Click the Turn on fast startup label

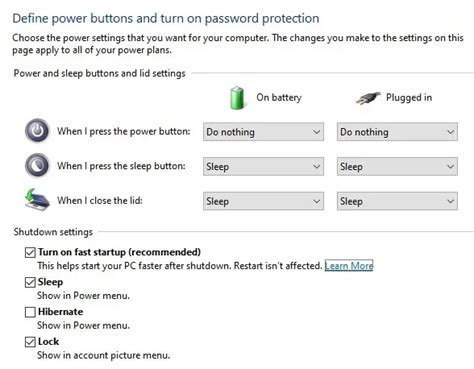tap(119, 252)
